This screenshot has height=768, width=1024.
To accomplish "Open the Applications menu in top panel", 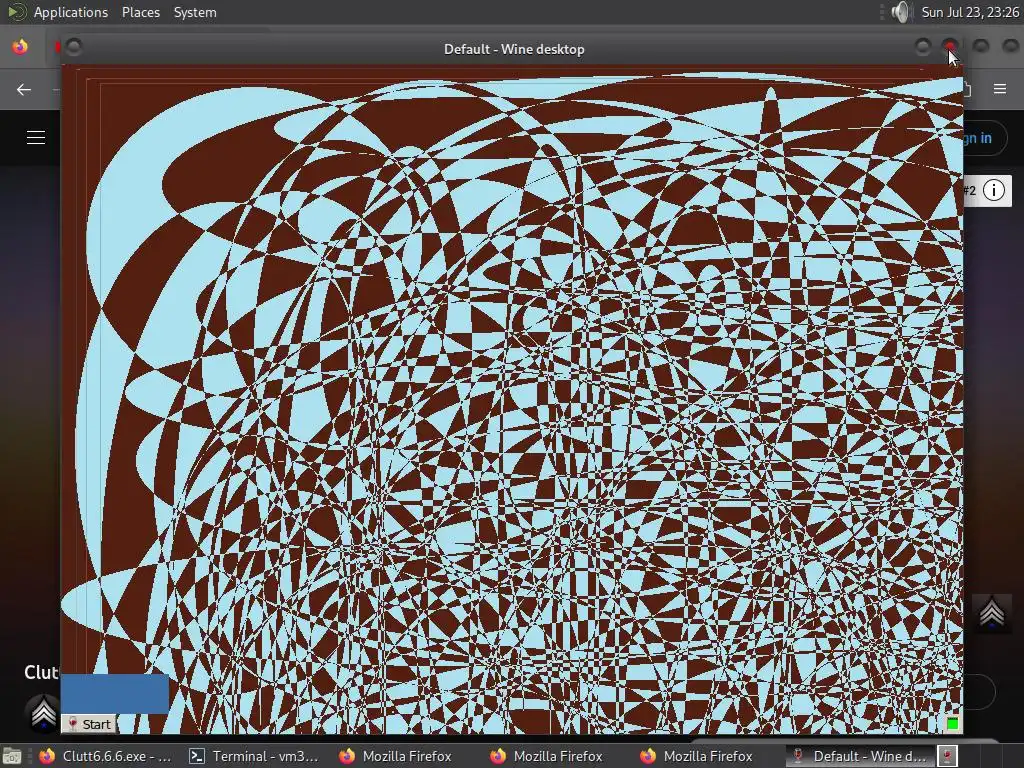I will 71,12.
